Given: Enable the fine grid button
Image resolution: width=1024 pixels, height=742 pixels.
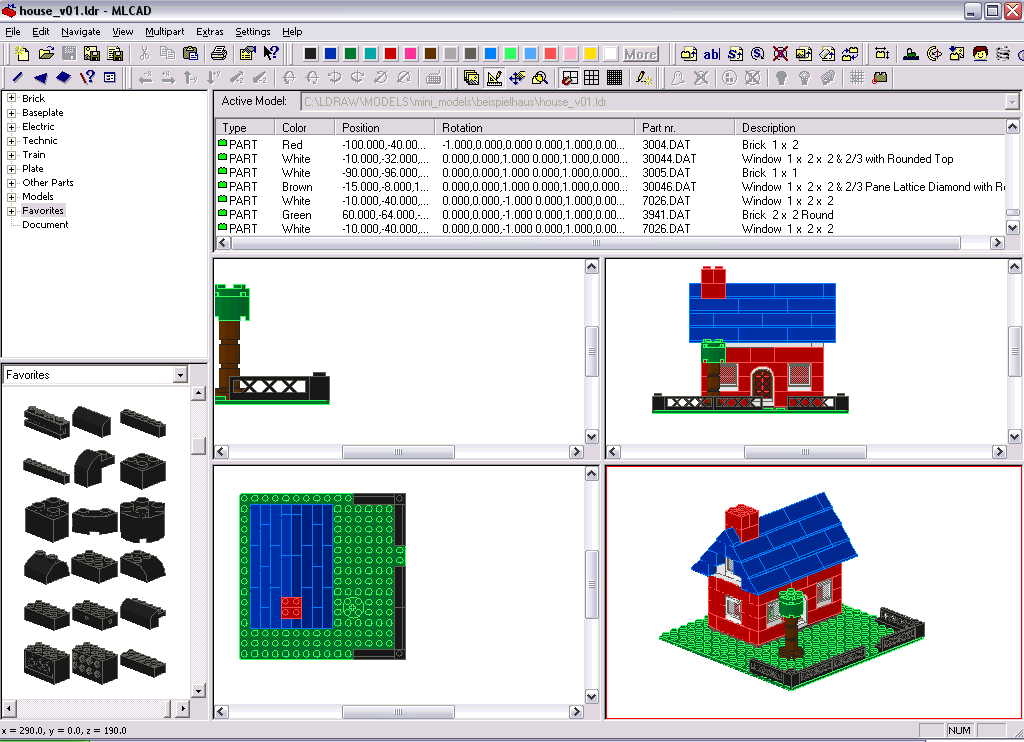Looking at the screenshot, I should (615, 78).
